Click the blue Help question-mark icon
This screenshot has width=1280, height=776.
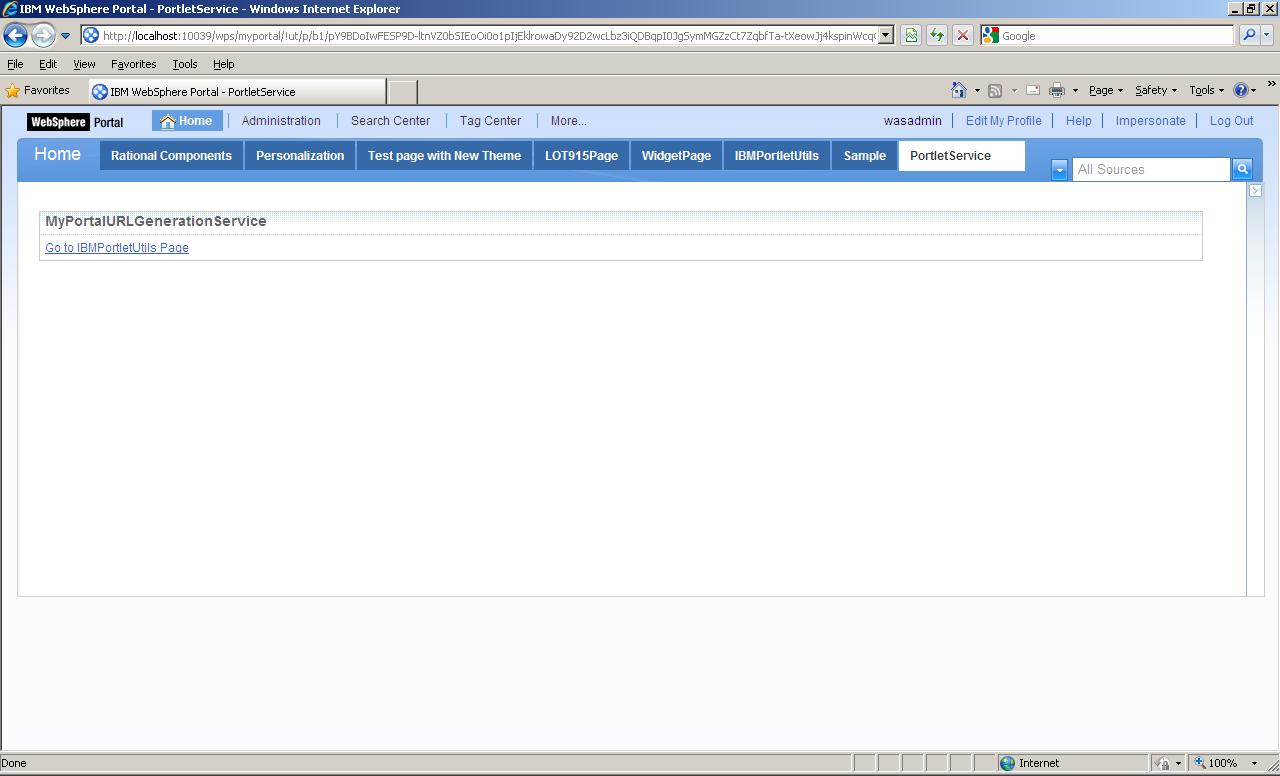[x=1242, y=90]
